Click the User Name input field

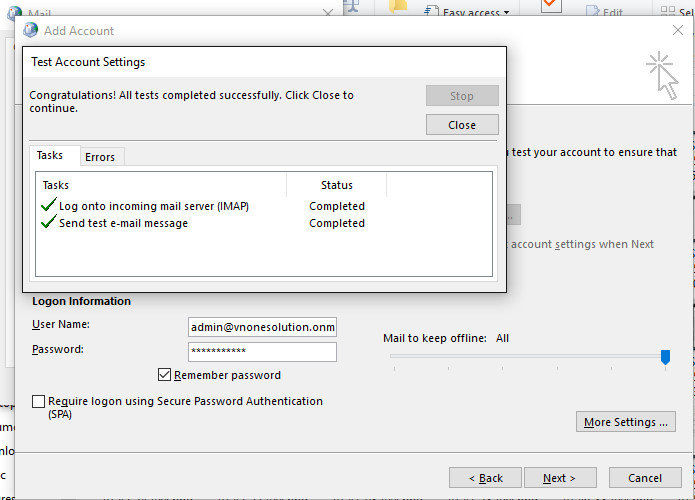pyautogui.click(x=262, y=327)
